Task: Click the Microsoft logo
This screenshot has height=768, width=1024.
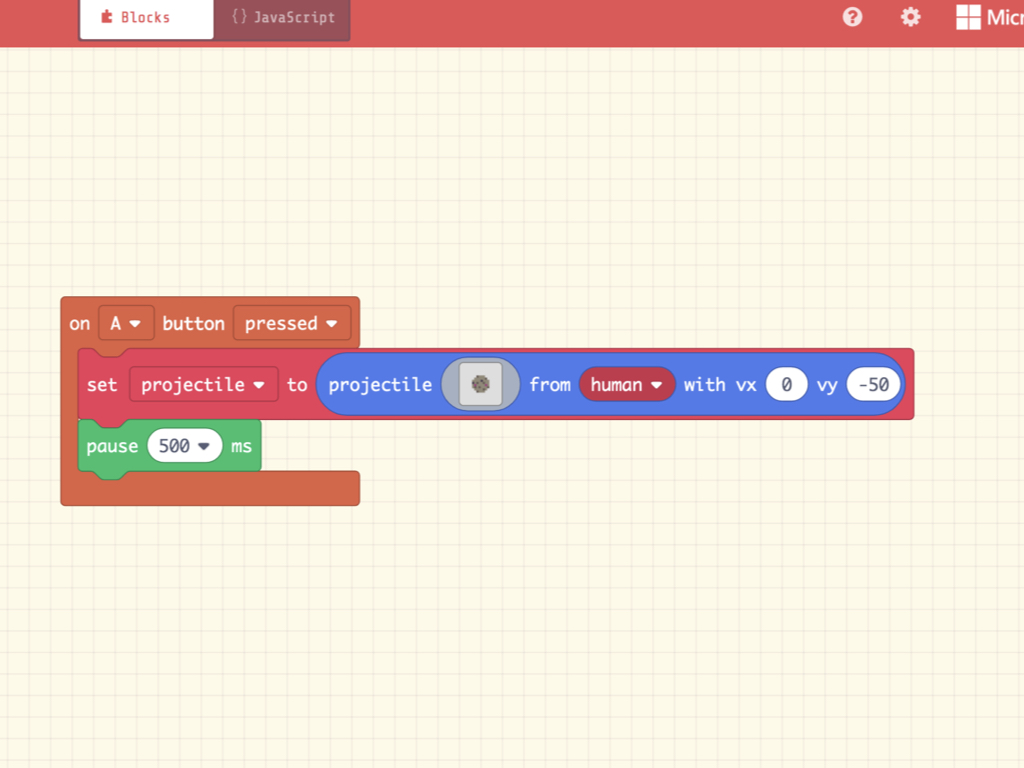Action: 989,17
